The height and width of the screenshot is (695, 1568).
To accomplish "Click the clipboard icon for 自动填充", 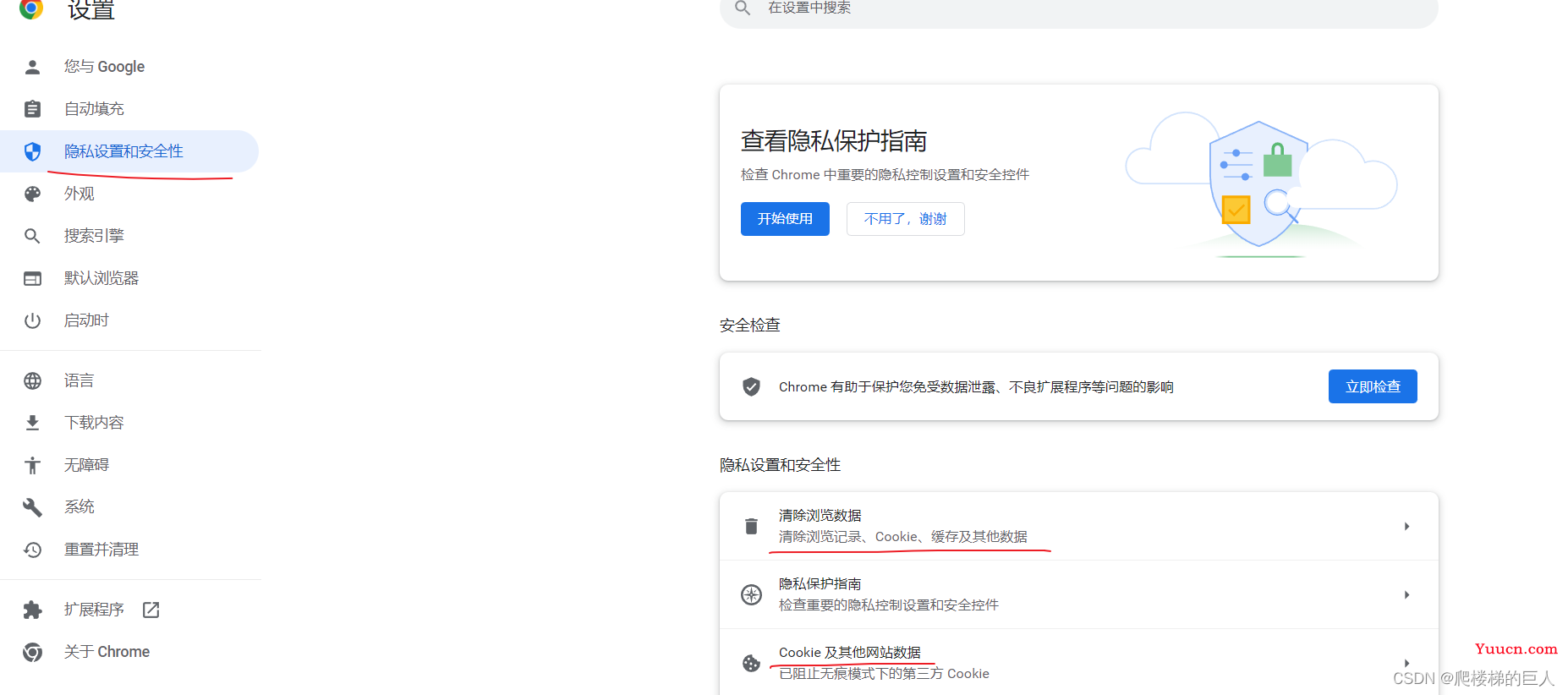I will 32,109.
